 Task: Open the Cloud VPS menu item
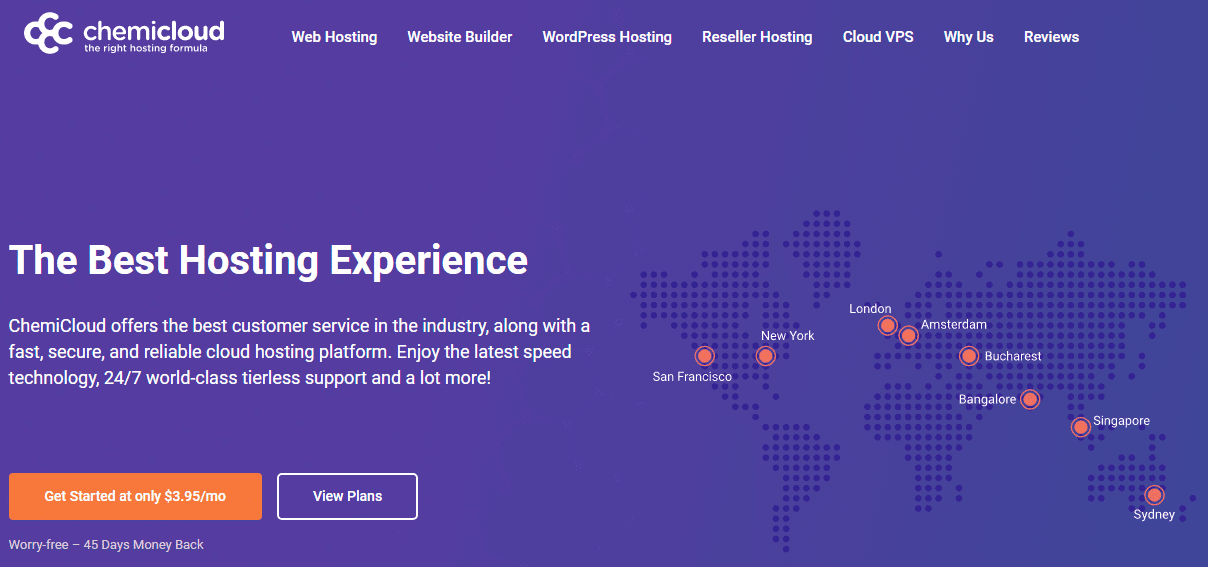click(x=878, y=37)
